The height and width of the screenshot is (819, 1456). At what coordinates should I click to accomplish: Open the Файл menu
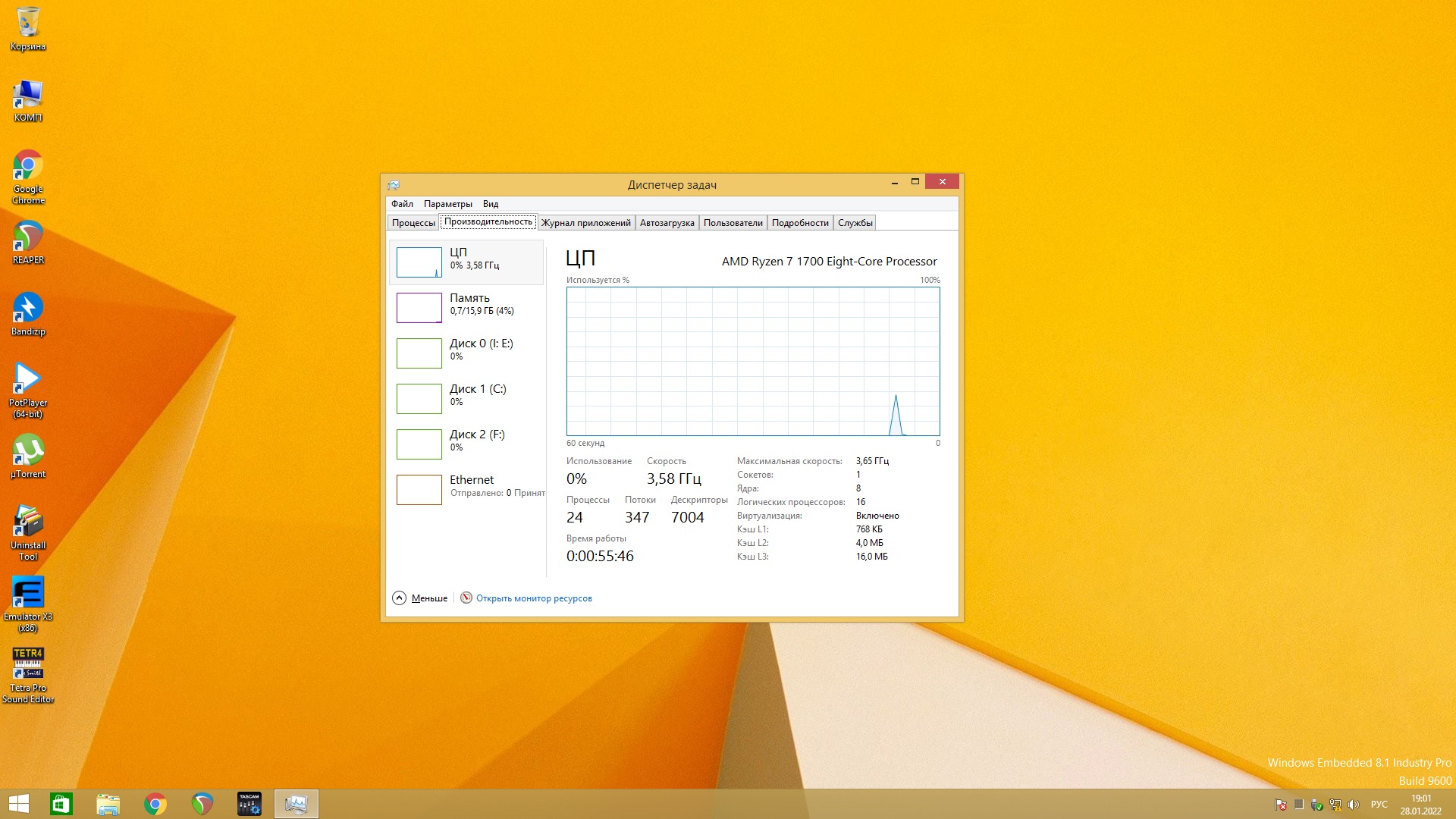click(402, 204)
